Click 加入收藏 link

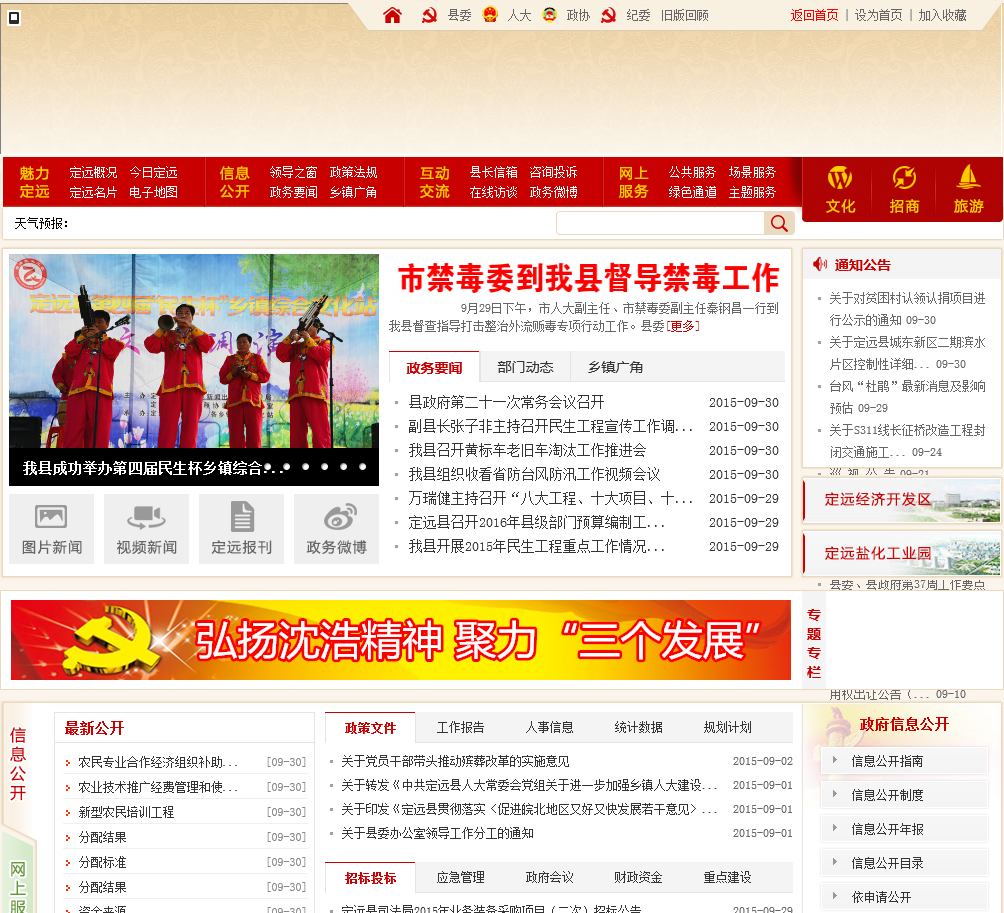[943, 15]
